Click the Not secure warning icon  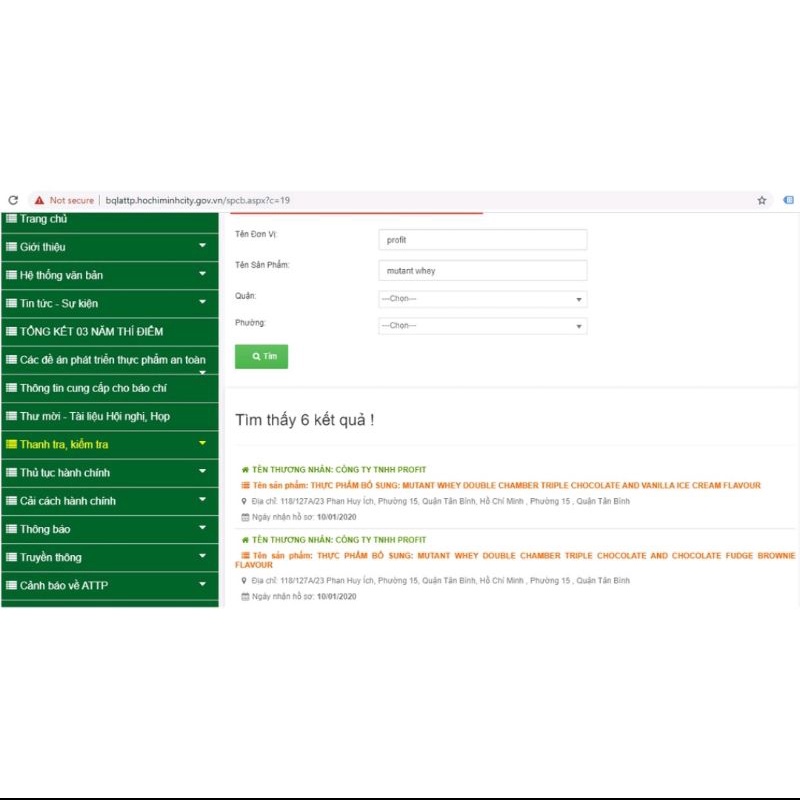pos(39,200)
